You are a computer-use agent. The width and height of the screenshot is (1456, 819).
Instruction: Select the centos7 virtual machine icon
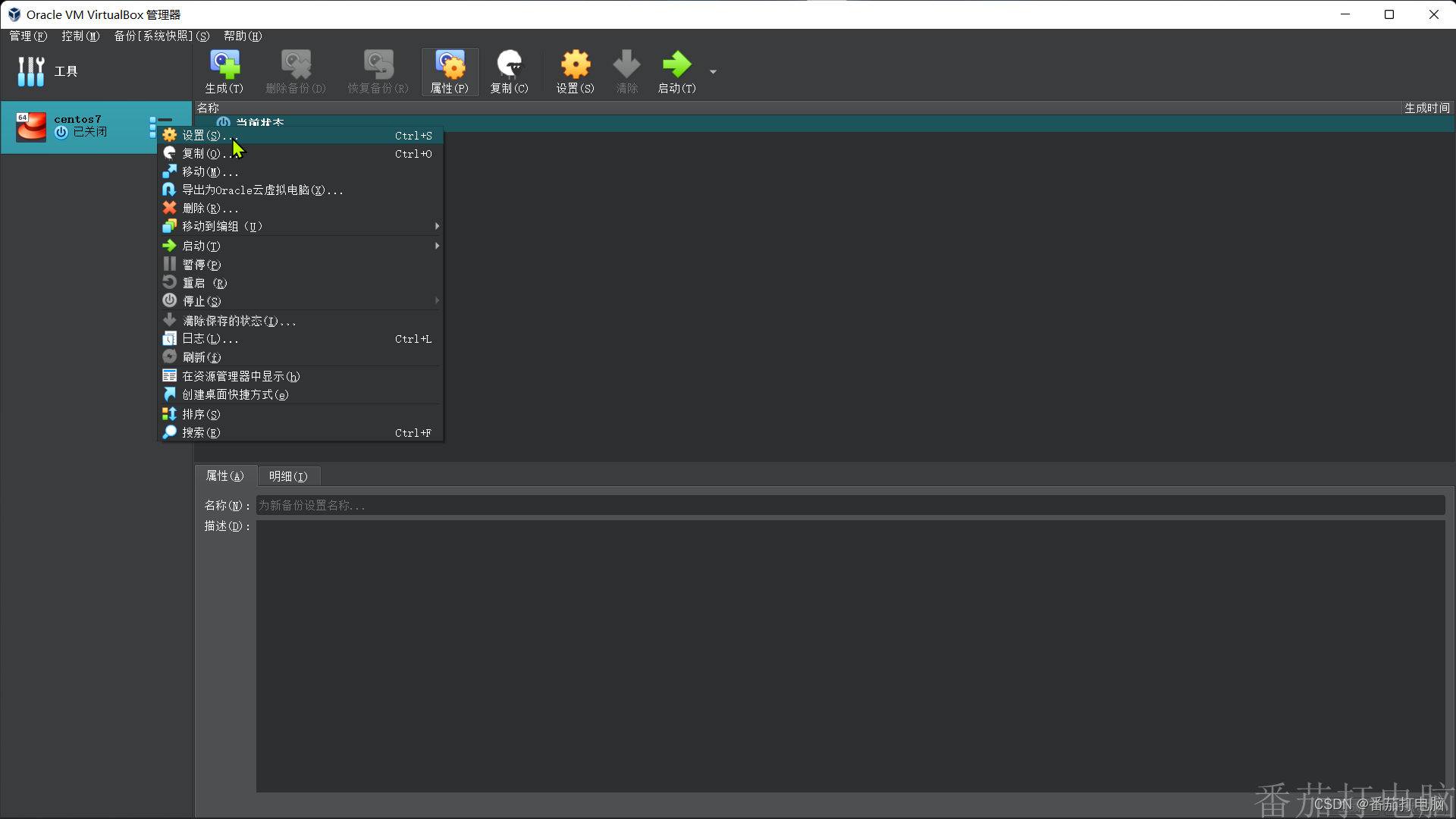[x=31, y=127]
